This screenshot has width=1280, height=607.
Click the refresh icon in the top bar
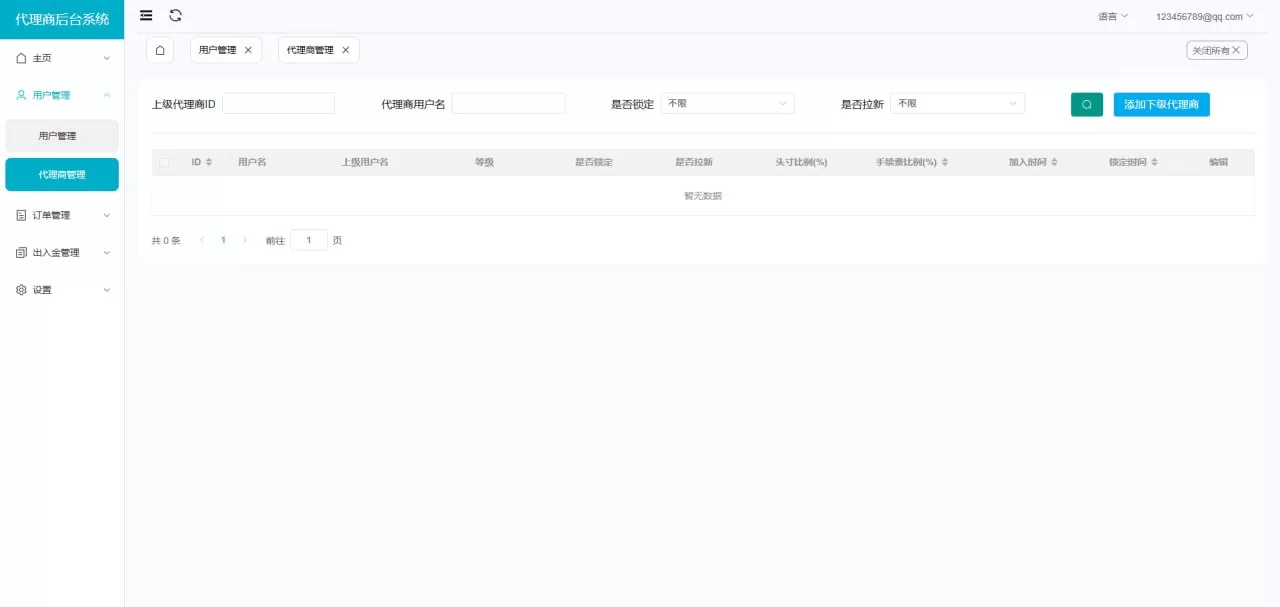176,15
